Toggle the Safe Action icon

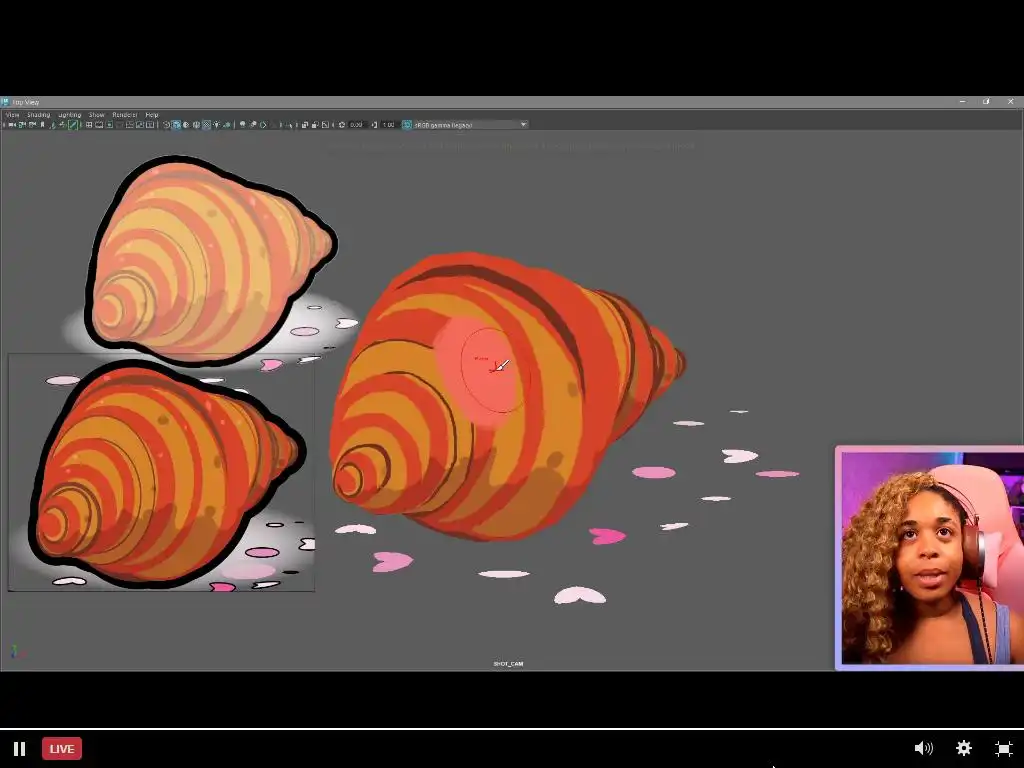140,125
